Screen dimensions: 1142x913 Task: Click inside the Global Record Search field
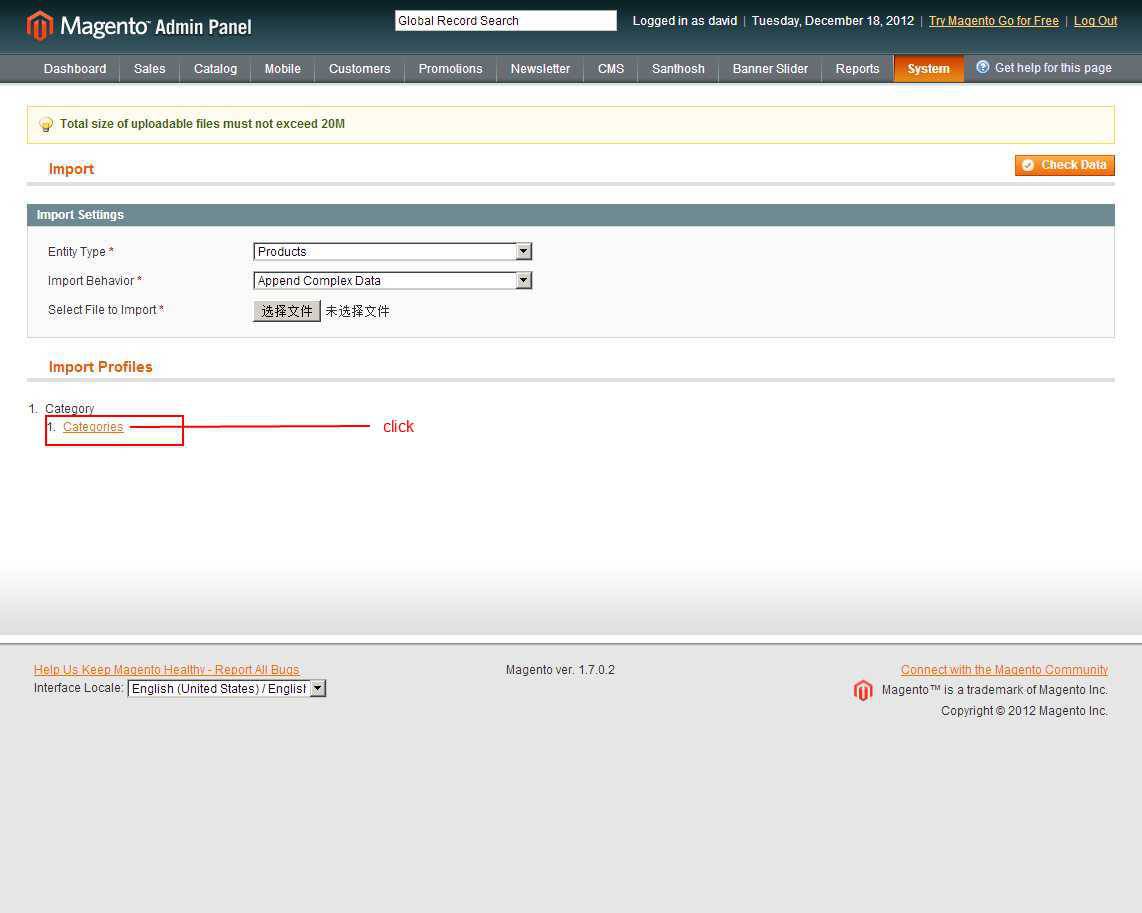click(x=505, y=20)
